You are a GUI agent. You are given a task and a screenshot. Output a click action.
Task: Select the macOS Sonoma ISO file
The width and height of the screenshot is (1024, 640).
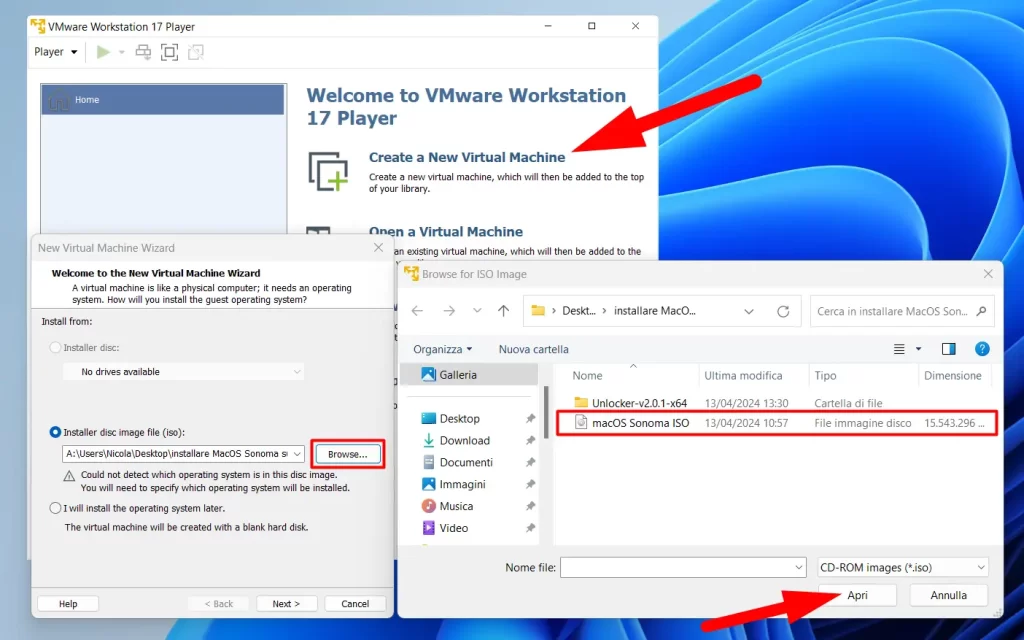tap(776, 423)
